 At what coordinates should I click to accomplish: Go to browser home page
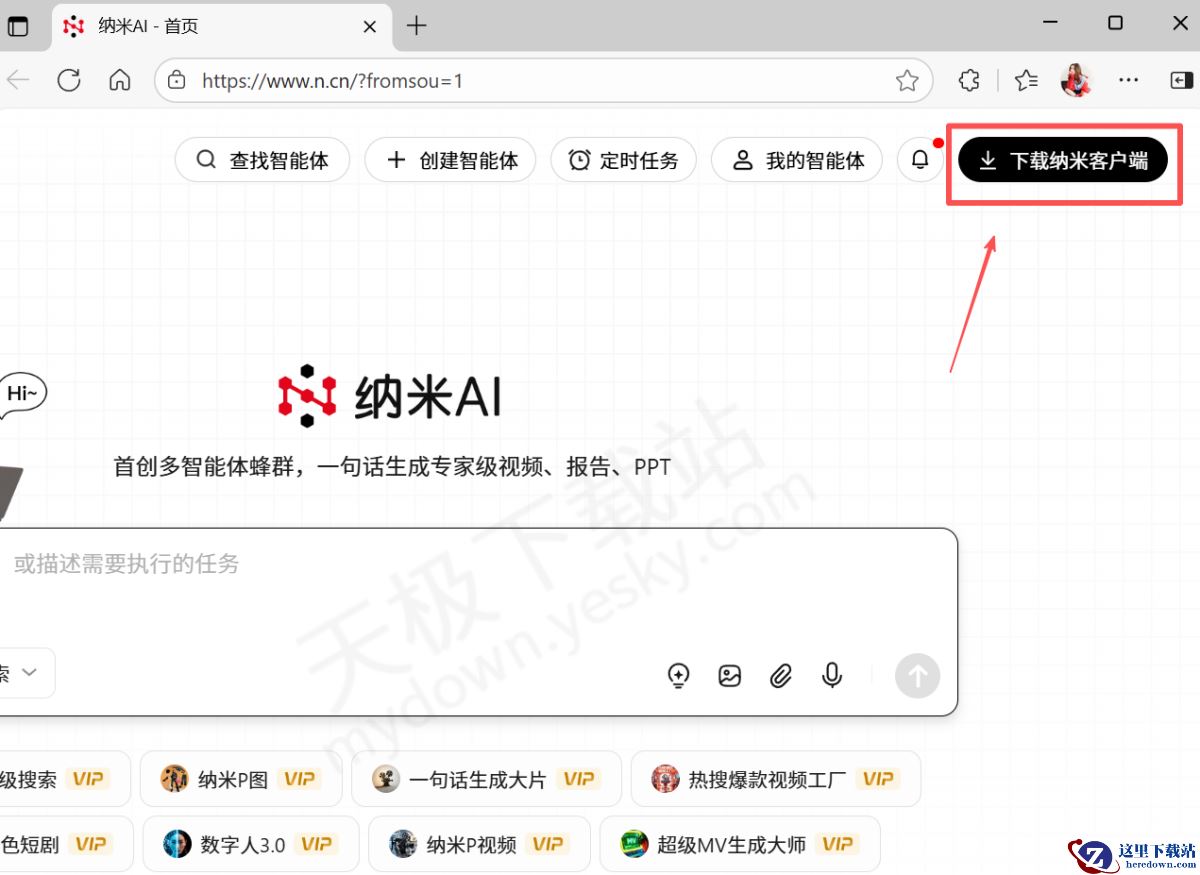120,80
